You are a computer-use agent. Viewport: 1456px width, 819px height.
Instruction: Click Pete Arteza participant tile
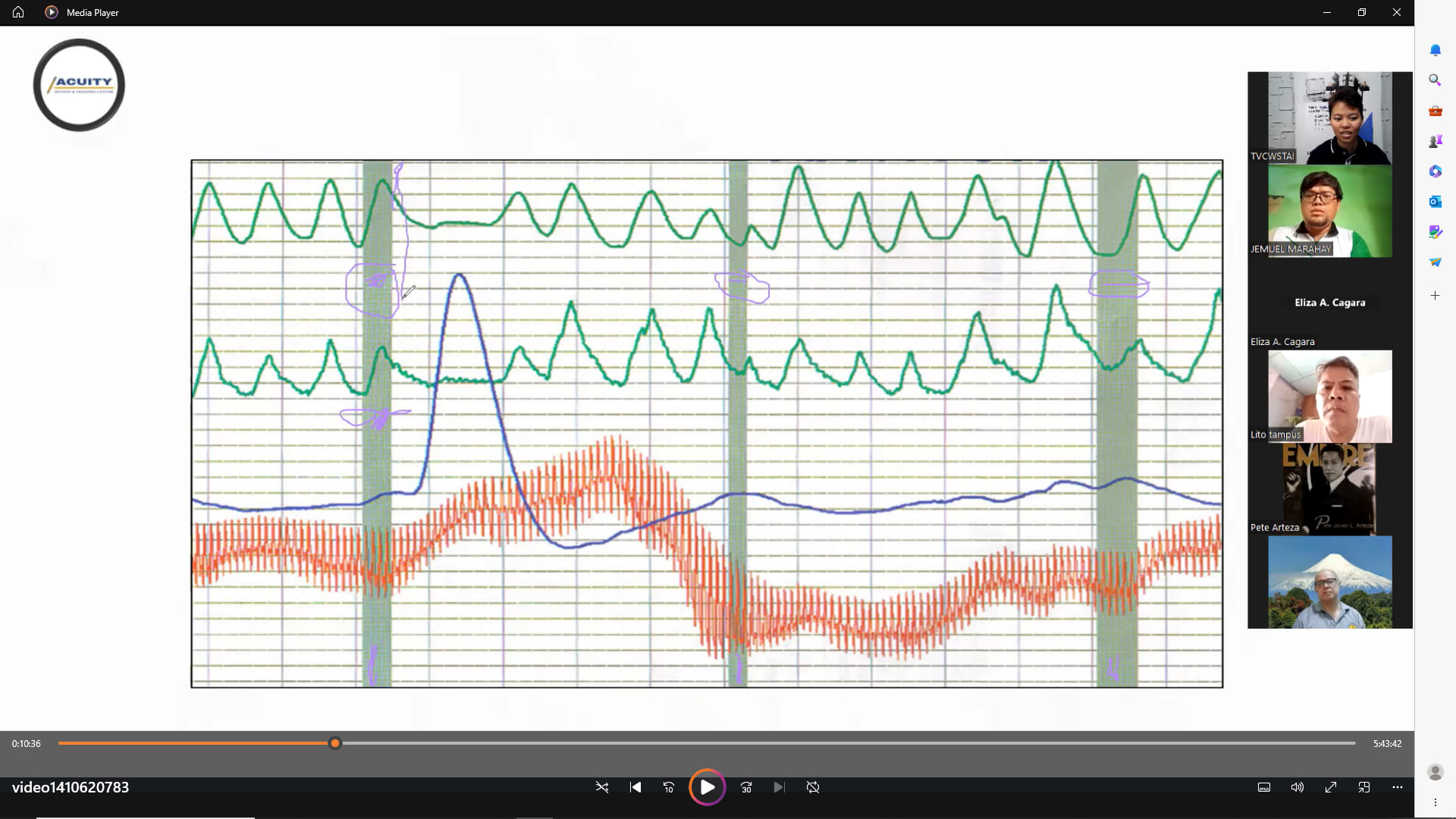pyautogui.click(x=1329, y=489)
